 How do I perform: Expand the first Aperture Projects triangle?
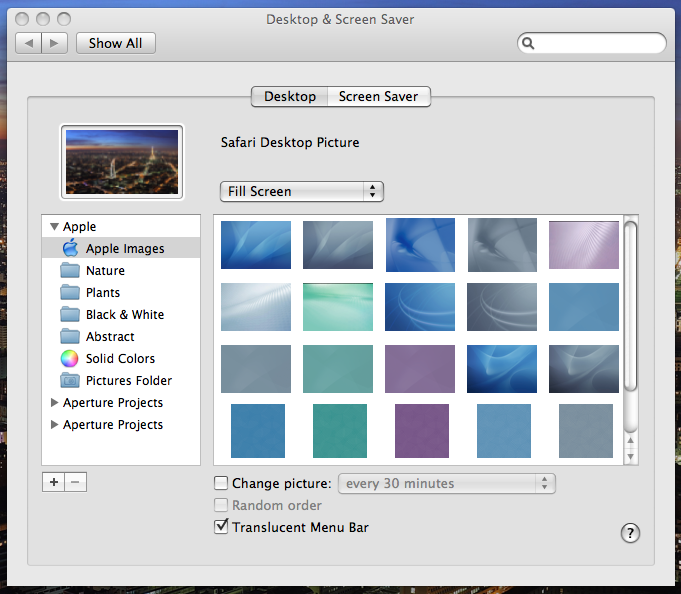54,403
